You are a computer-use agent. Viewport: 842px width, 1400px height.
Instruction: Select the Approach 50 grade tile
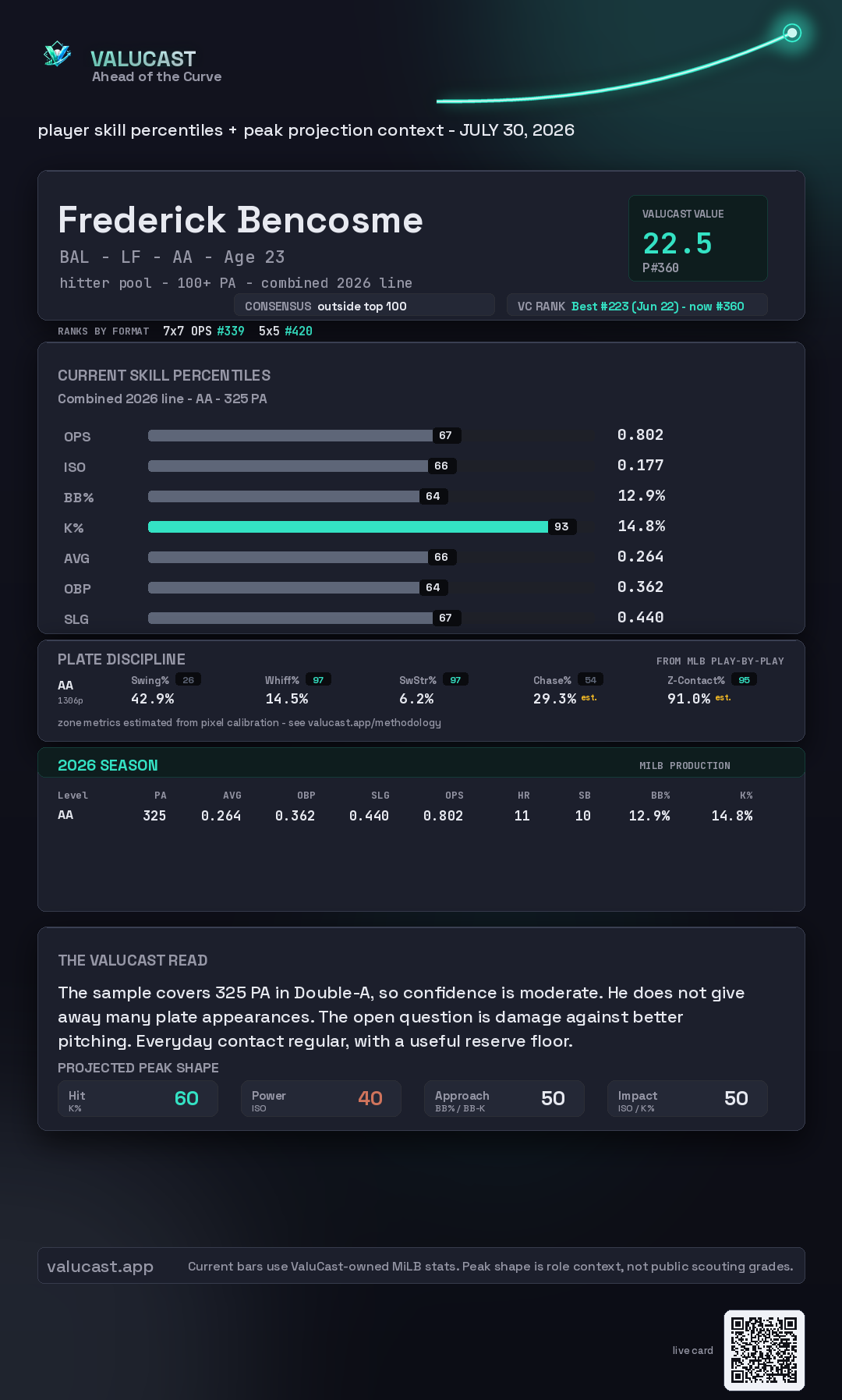504,1098
